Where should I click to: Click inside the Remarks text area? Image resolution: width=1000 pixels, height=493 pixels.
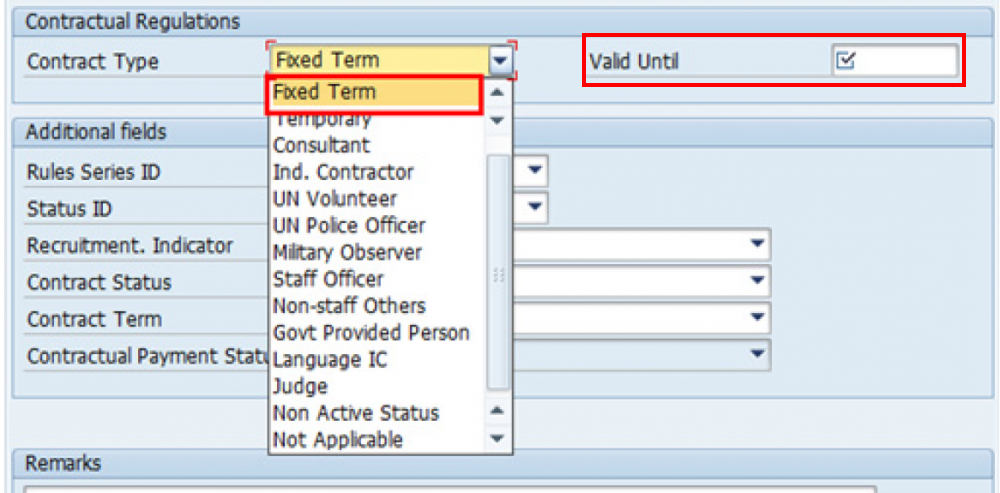pos(450,489)
